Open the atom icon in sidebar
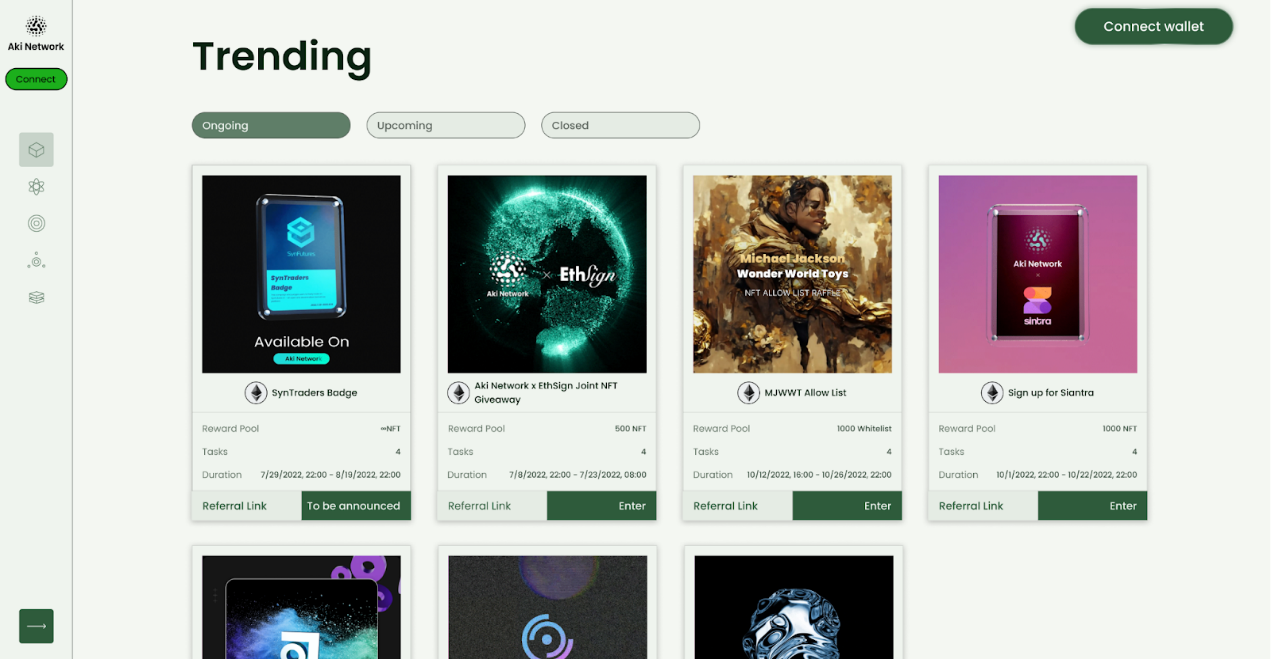The height and width of the screenshot is (659, 1271). click(x=36, y=187)
